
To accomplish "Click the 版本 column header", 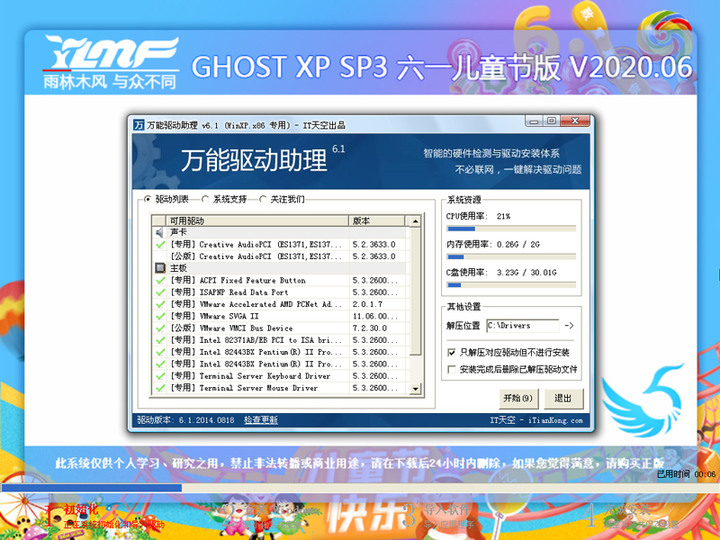I will (x=377, y=221).
